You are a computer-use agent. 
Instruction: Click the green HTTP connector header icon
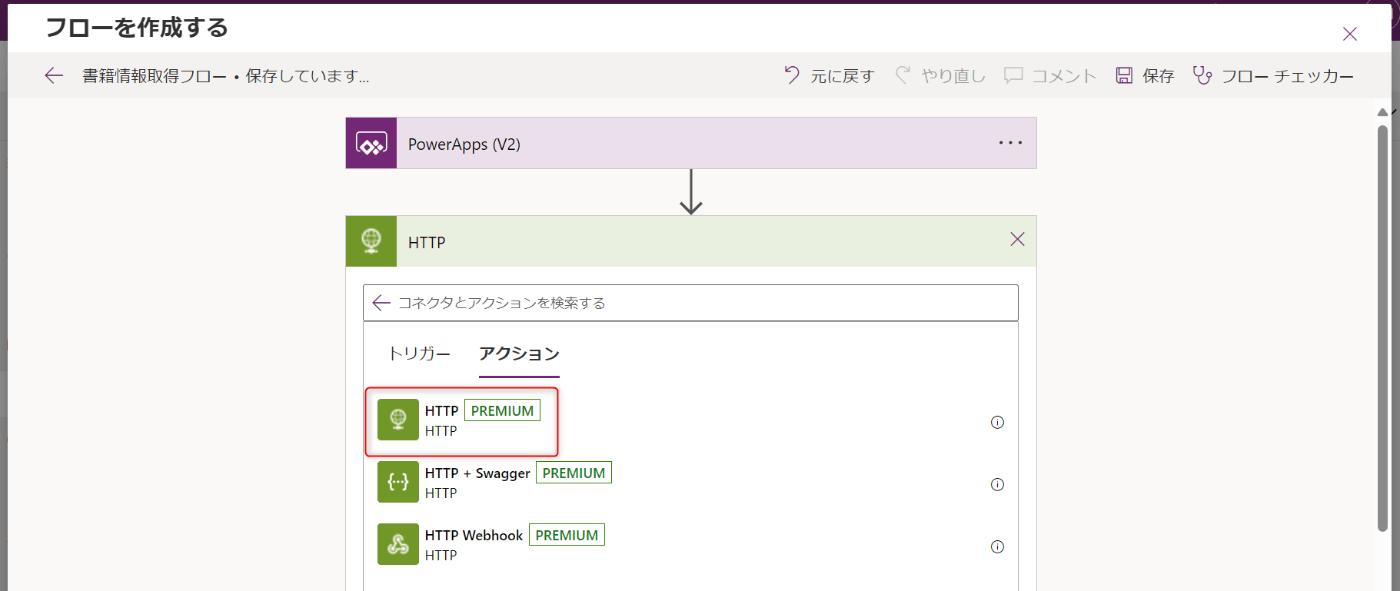[x=371, y=241]
